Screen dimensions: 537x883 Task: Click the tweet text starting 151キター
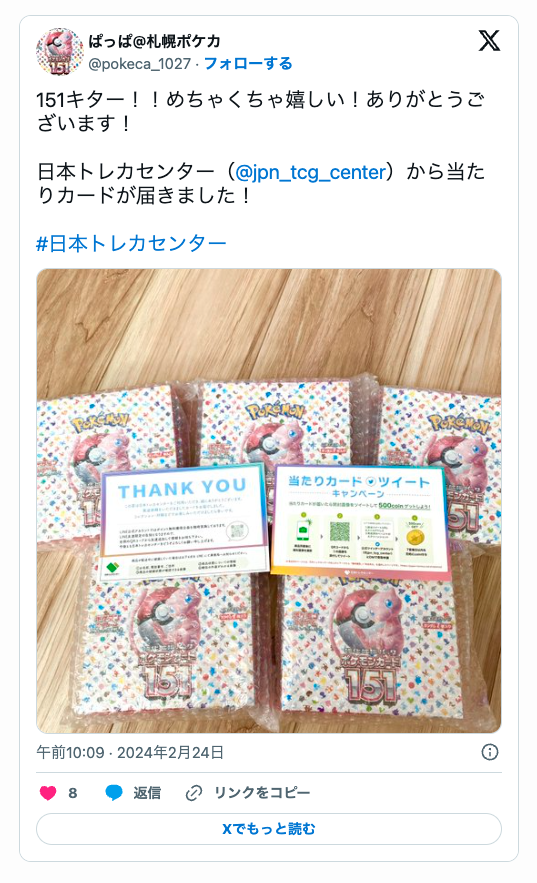pos(261,111)
